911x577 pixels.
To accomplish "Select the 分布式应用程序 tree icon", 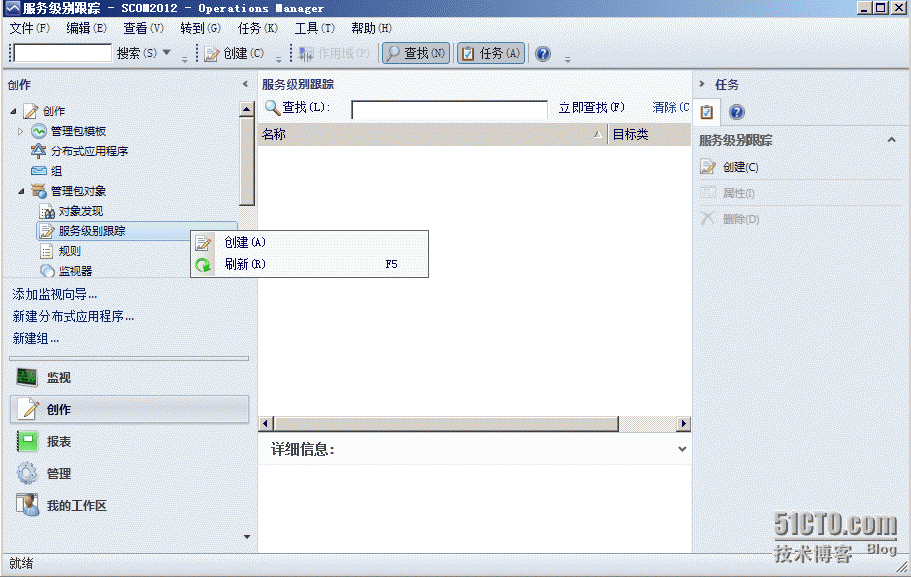I will [x=38, y=151].
